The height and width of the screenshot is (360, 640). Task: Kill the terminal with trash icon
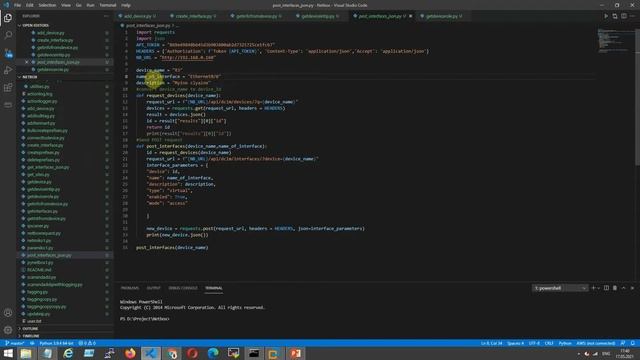pos(615,288)
